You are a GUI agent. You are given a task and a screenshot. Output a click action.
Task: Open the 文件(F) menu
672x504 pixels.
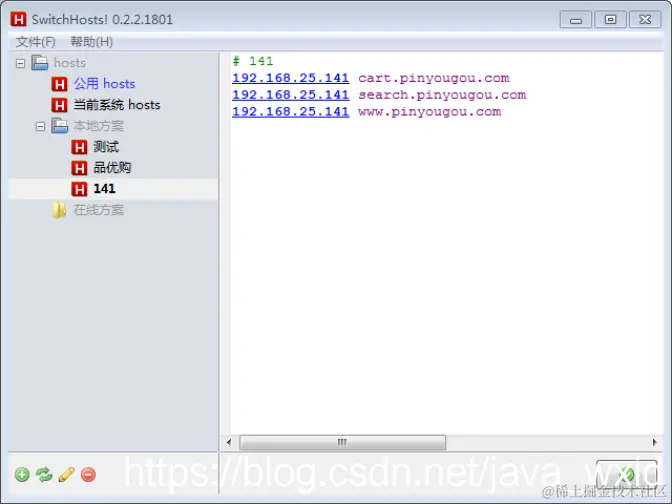point(36,42)
